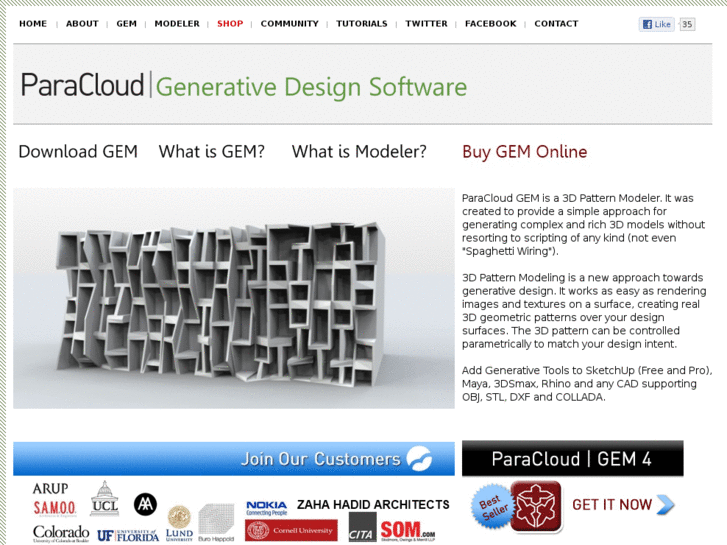Open the SHOP menu item

pyautogui.click(x=230, y=24)
